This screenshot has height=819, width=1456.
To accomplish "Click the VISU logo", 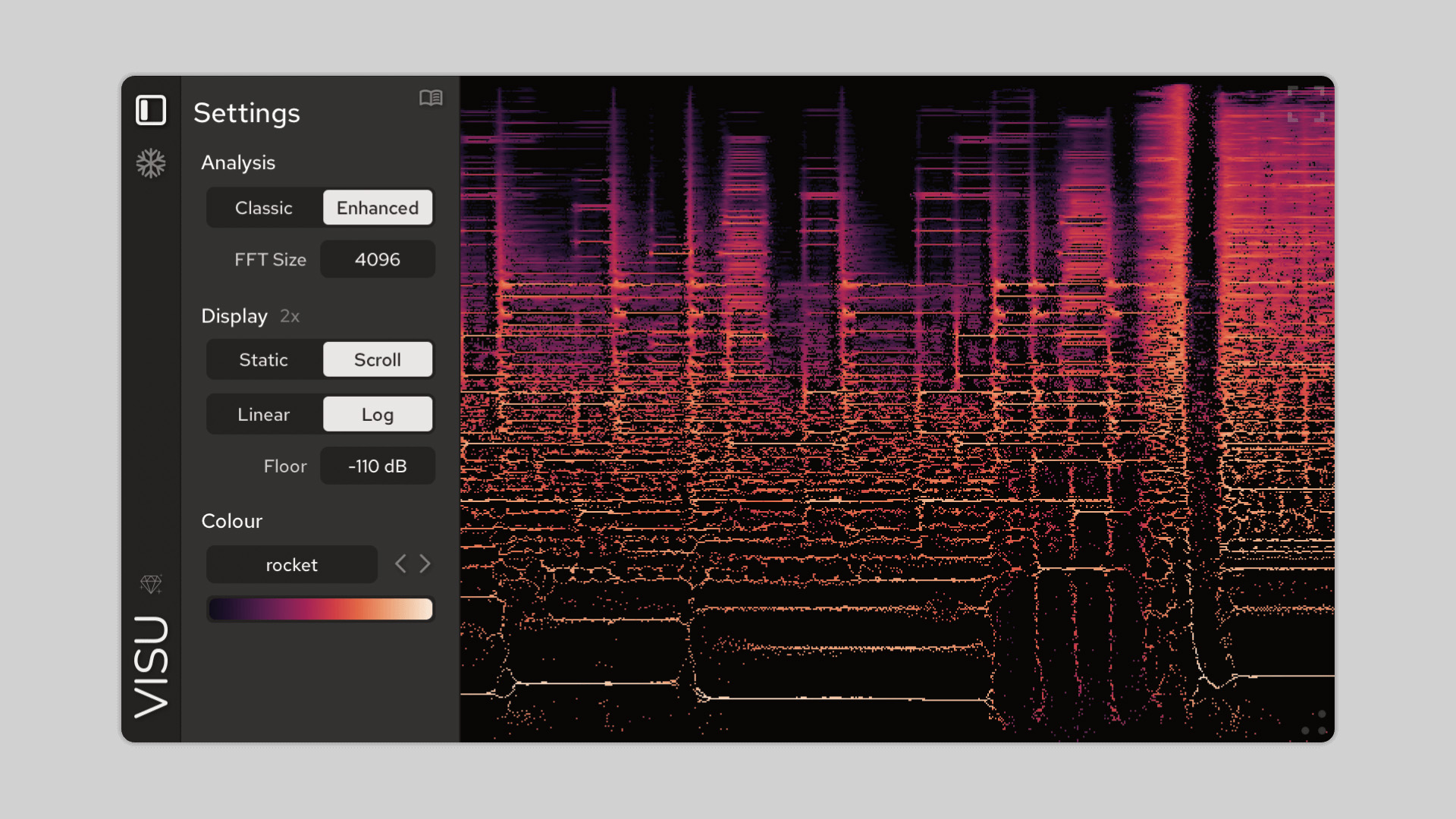I will 151,666.
